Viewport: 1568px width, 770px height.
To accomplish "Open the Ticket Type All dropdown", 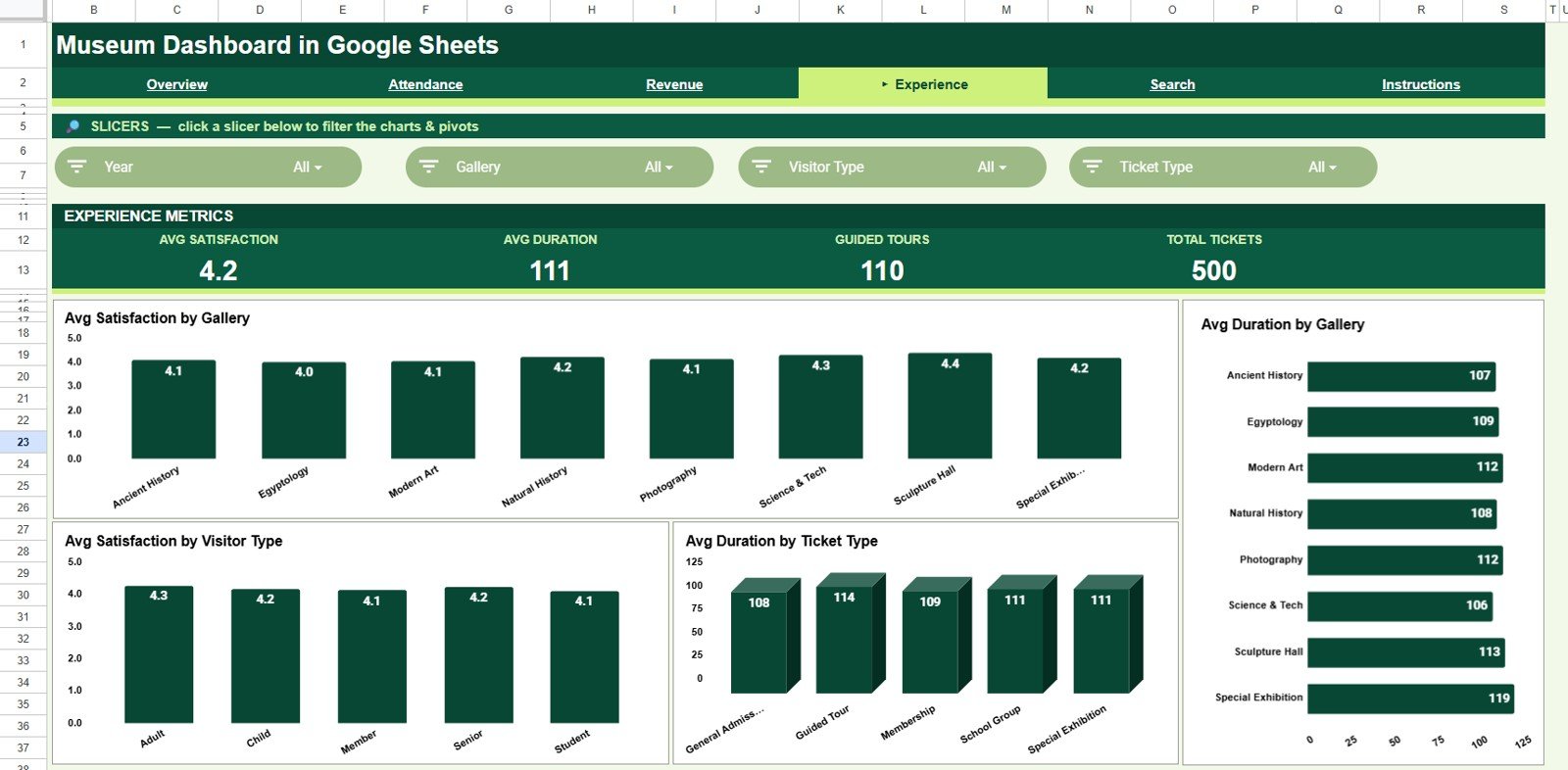I will (x=1322, y=168).
